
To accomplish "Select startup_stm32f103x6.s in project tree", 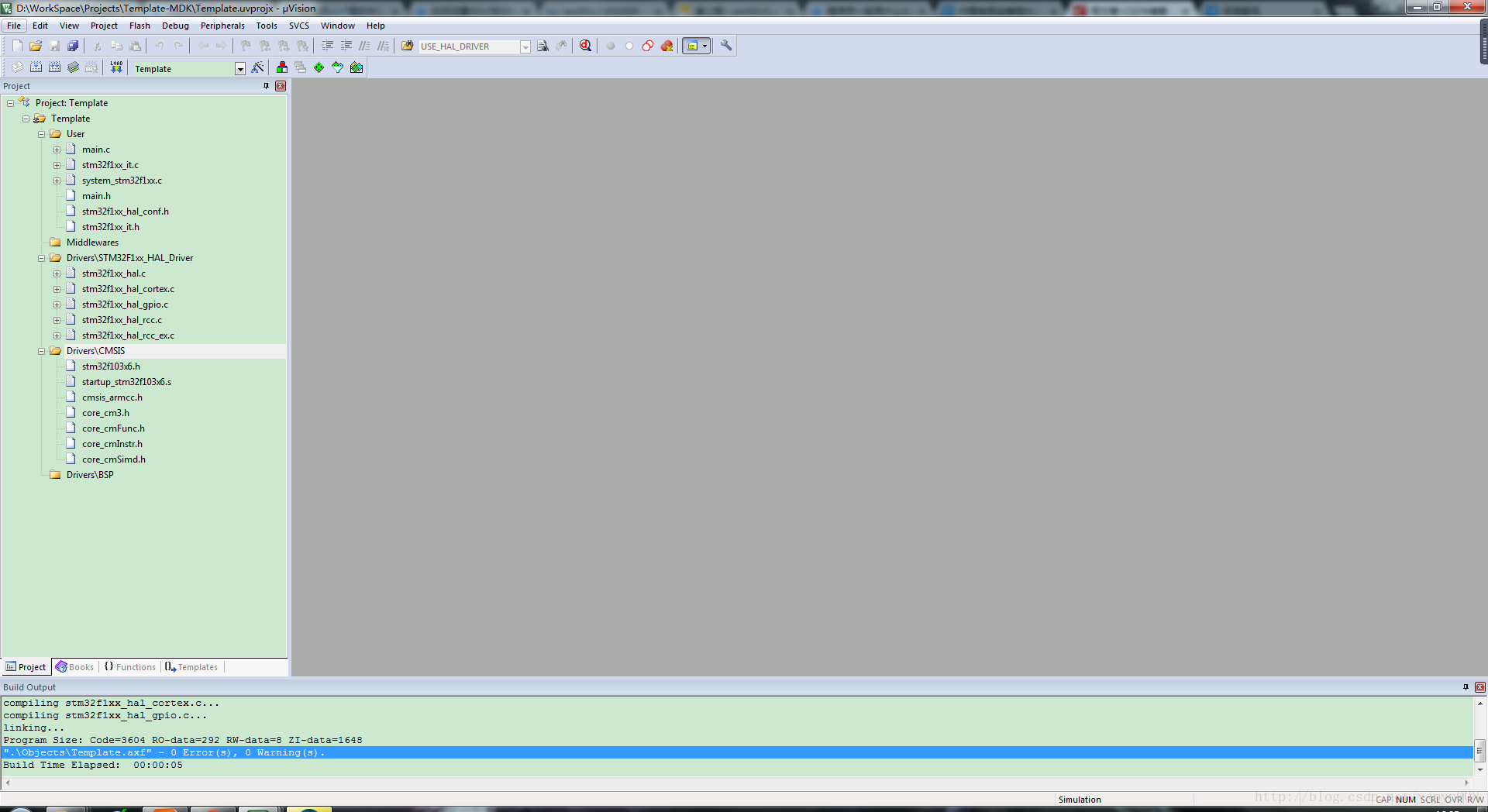I will 126,382.
